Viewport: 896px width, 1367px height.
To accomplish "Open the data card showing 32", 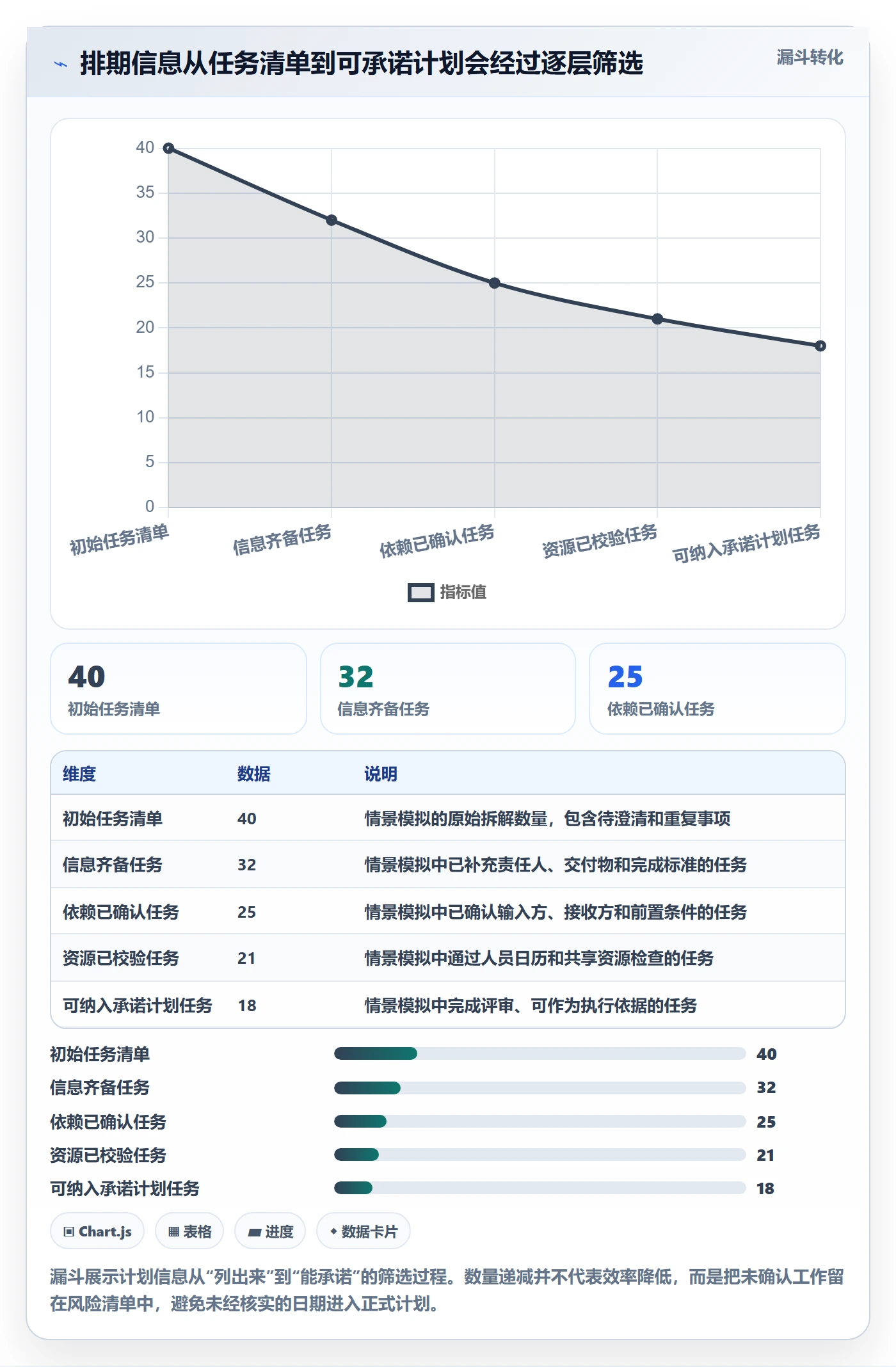I will coord(448,689).
